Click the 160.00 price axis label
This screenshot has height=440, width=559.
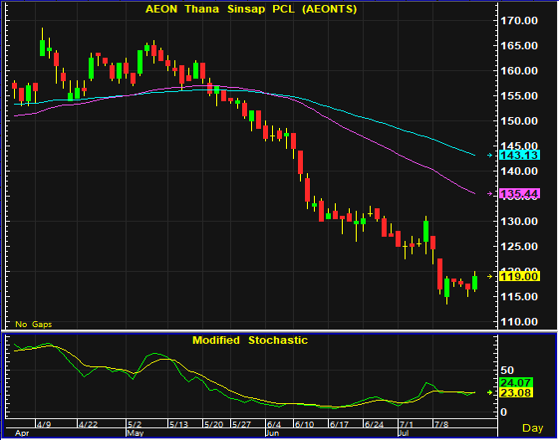(519, 71)
